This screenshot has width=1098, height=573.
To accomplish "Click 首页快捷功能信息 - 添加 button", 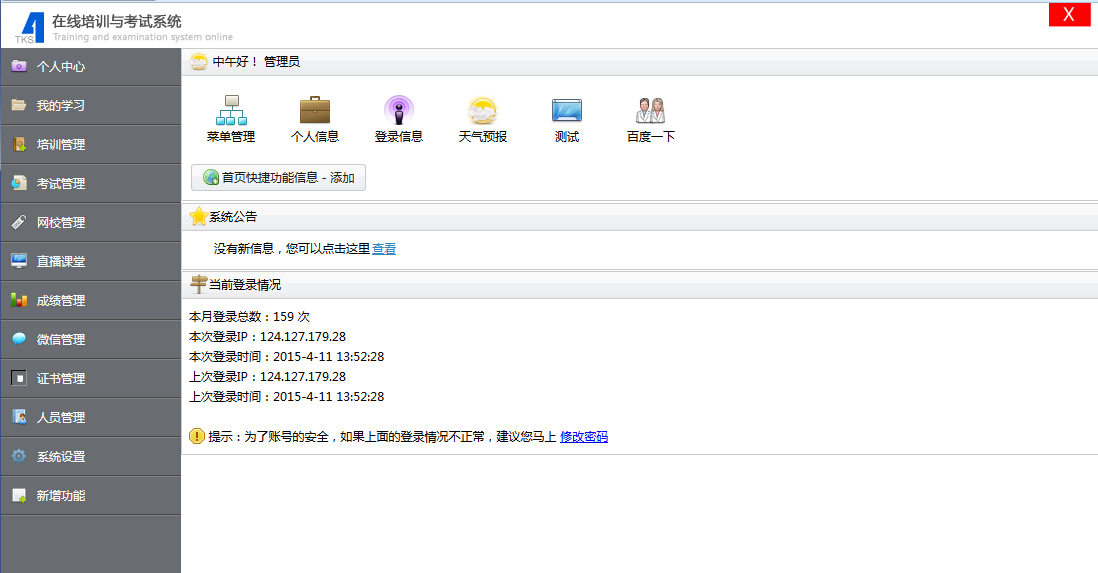I will tap(278, 177).
